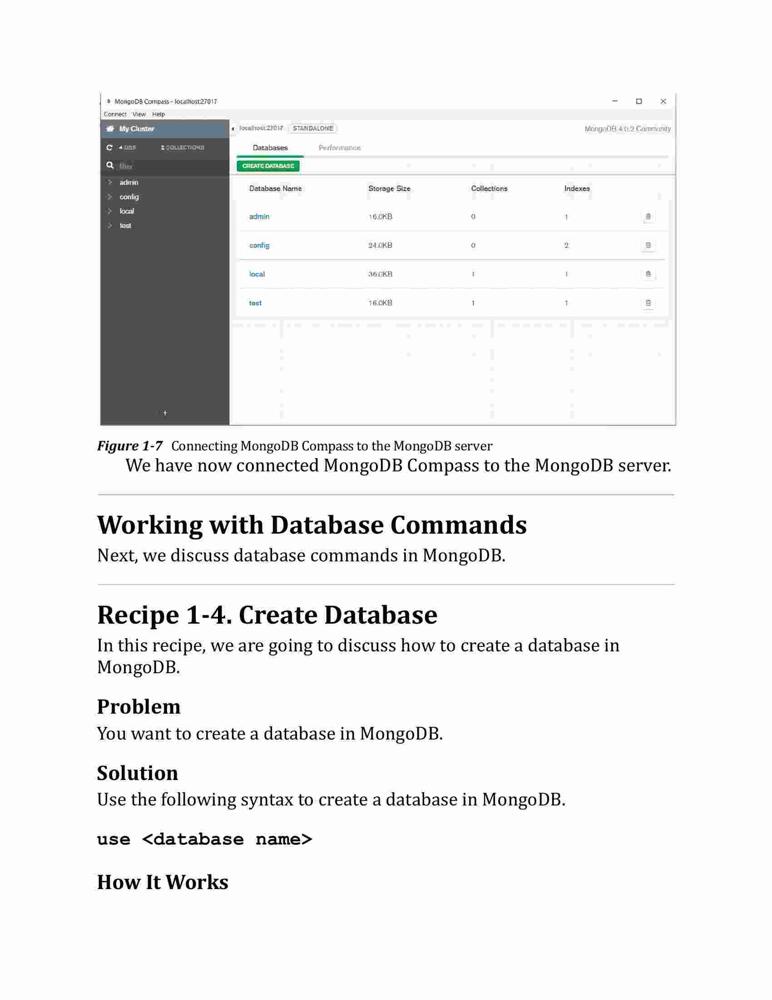Image resolution: width=772 pixels, height=1000 pixels.
Task: Delete the test database via trash icon
Action: [x=648, y=303]
